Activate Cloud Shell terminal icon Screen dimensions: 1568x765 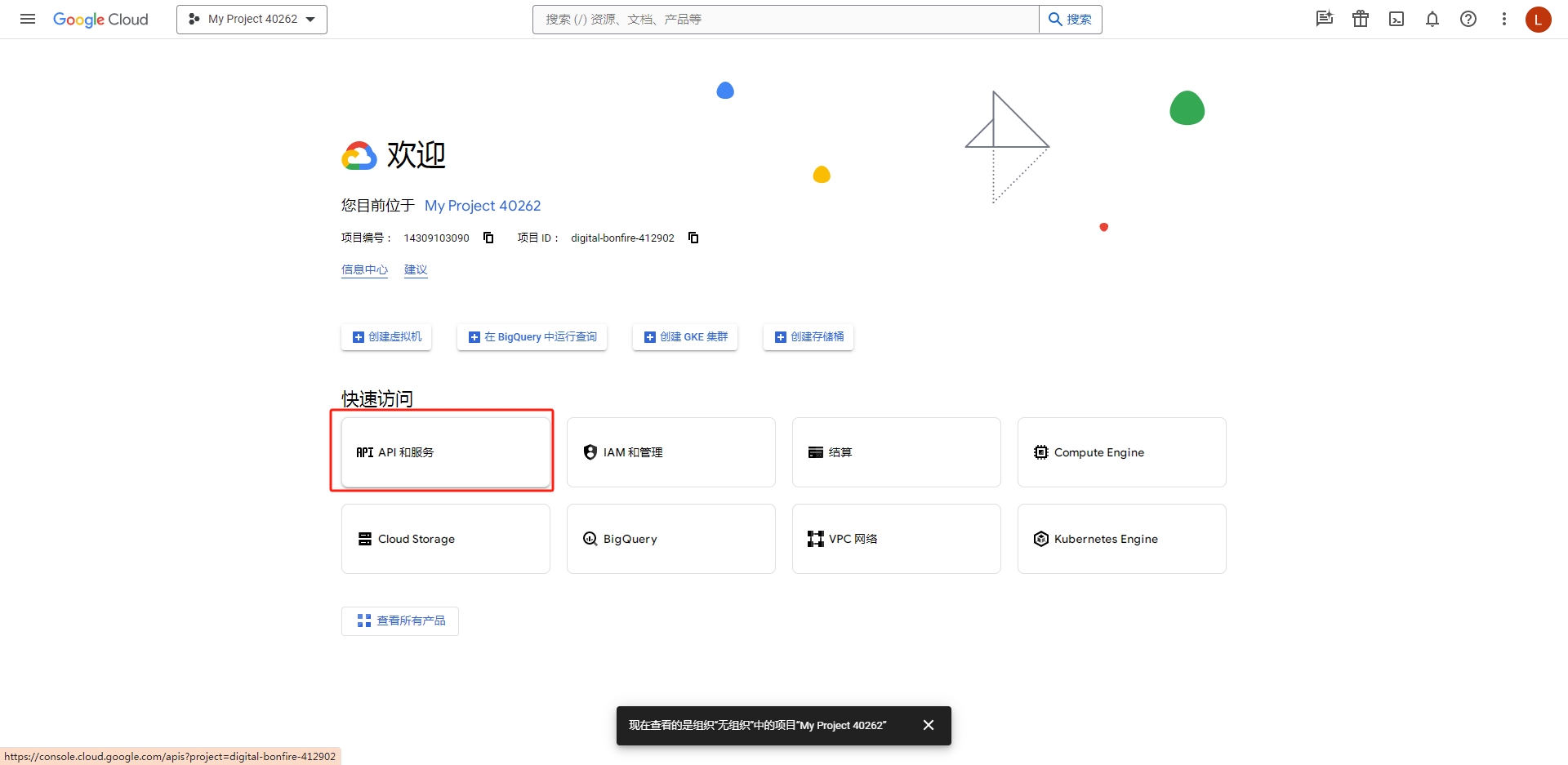(1396, 19)
